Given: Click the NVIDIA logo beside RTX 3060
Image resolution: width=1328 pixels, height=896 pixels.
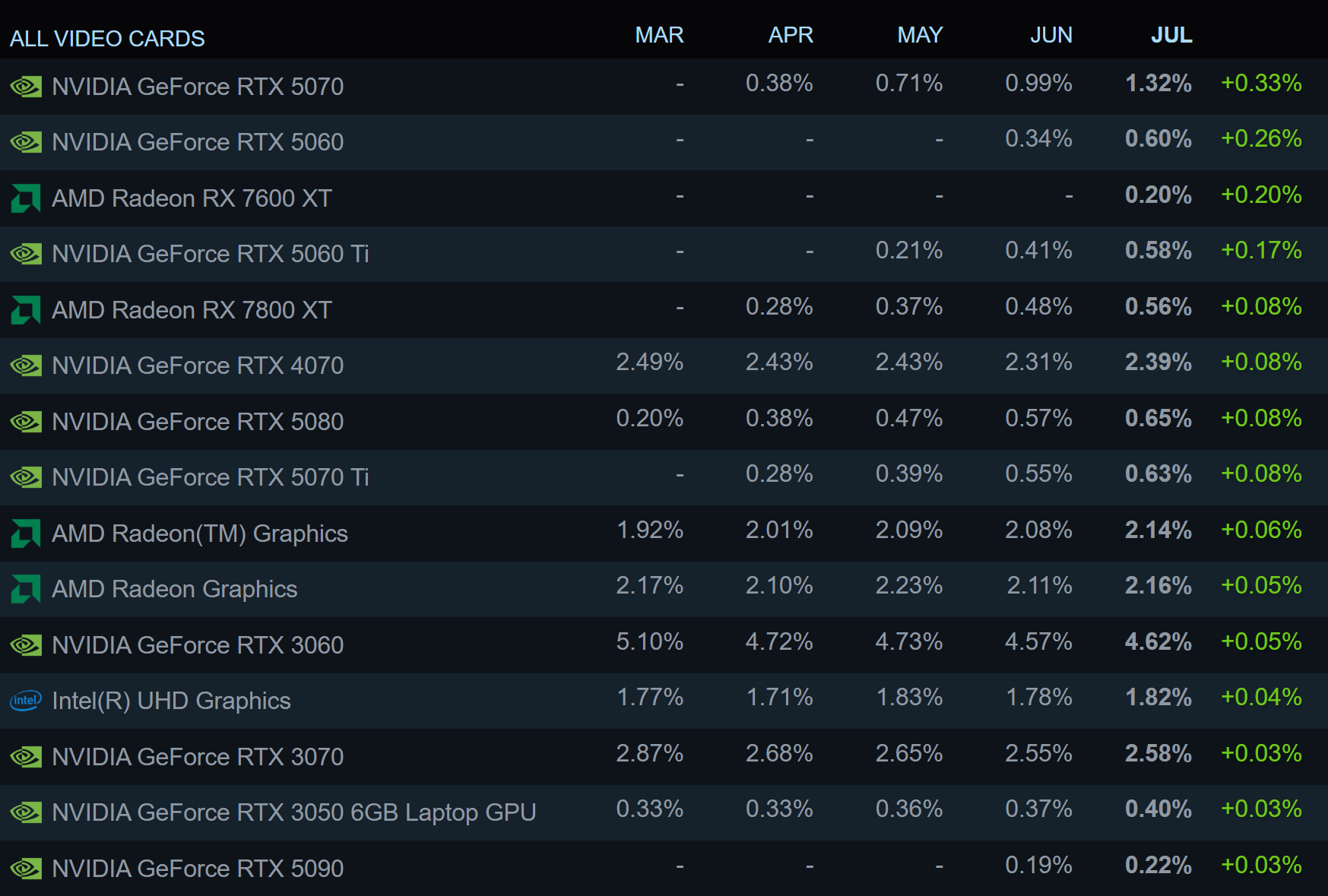Looking at the screenshot, I should (26, 645).
